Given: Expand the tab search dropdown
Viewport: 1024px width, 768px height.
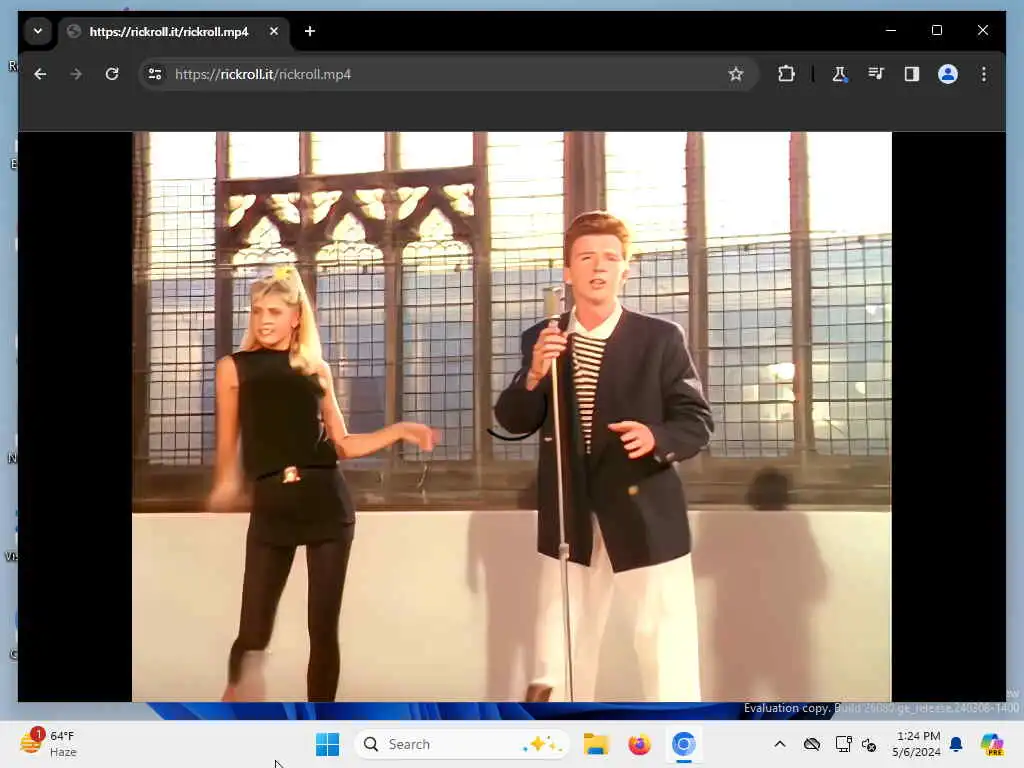Looking at the screenshot, I should coord(38,31).
